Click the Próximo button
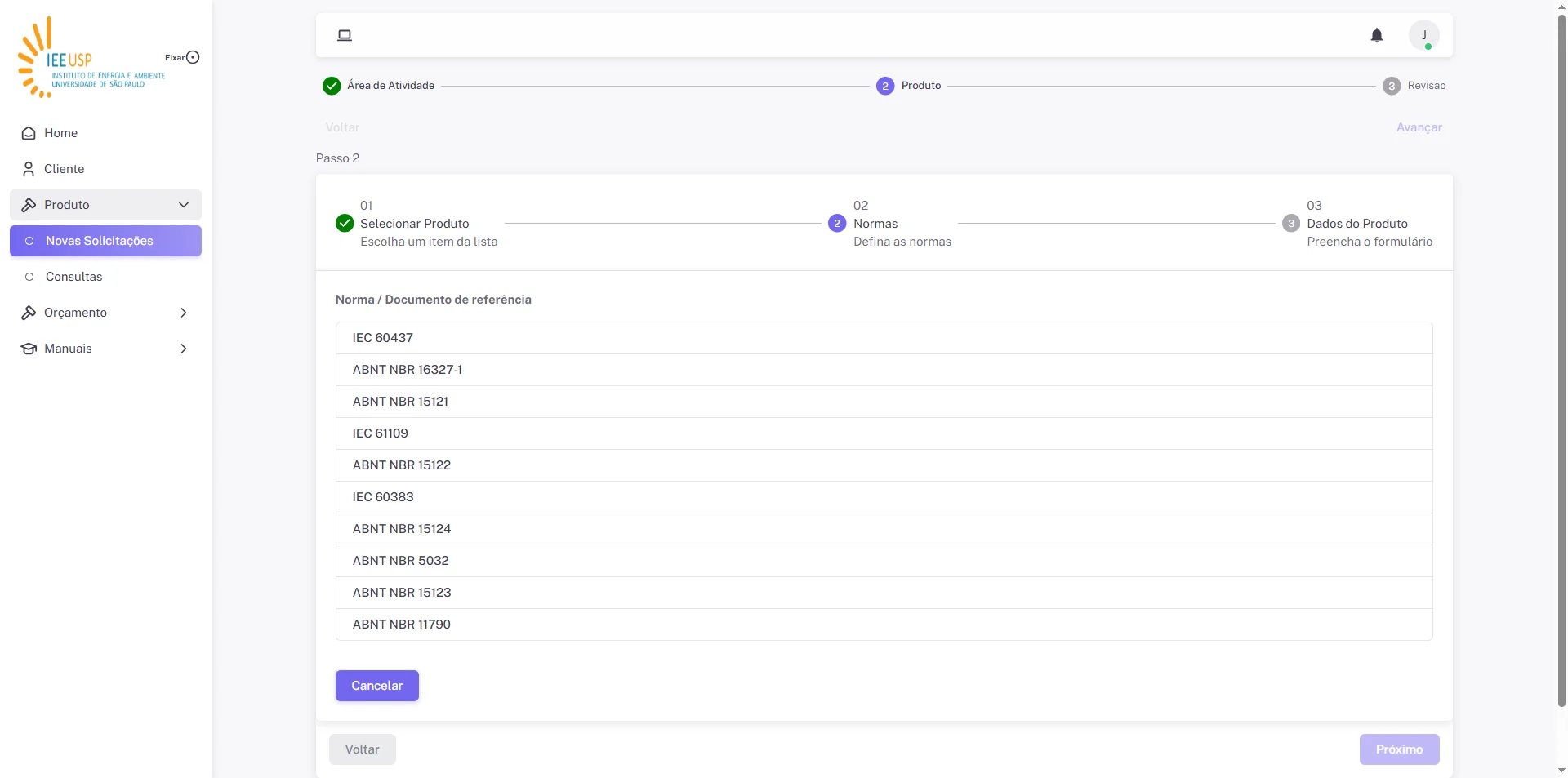The height and width of the screenshot is (778, 1568). [1399, 749]
